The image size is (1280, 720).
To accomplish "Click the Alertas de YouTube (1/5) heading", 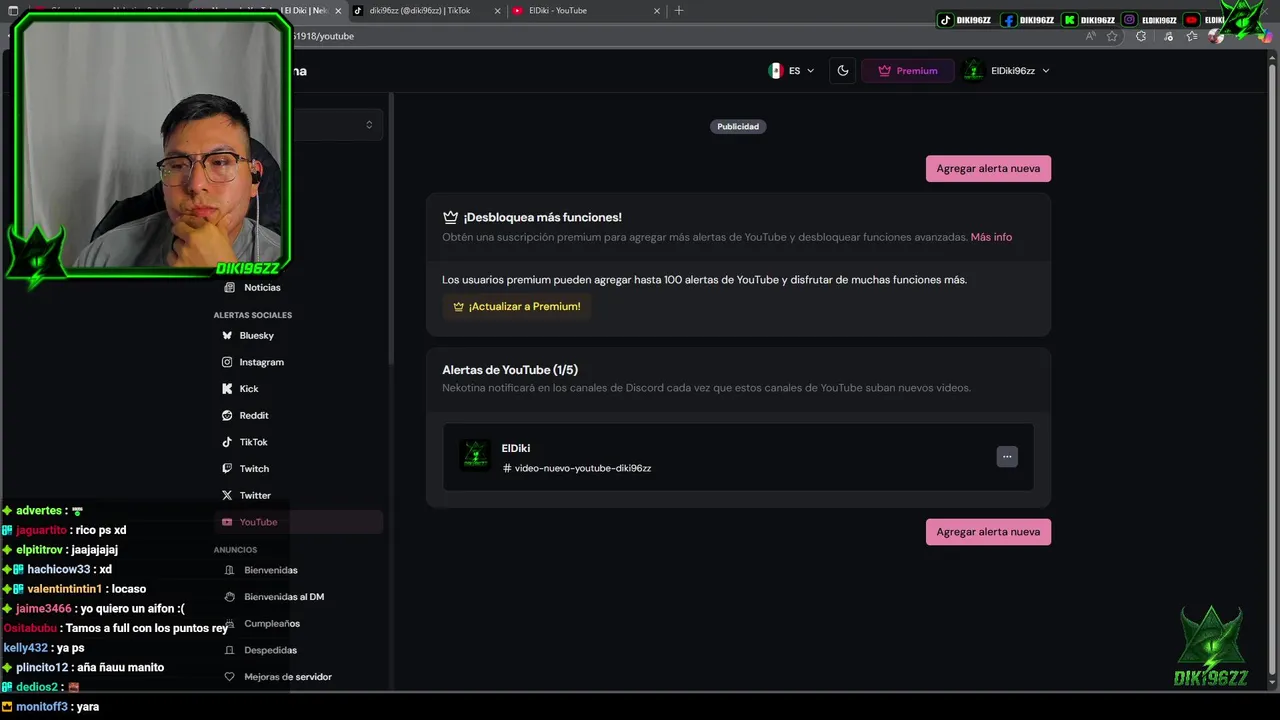I will pos(510,370).
